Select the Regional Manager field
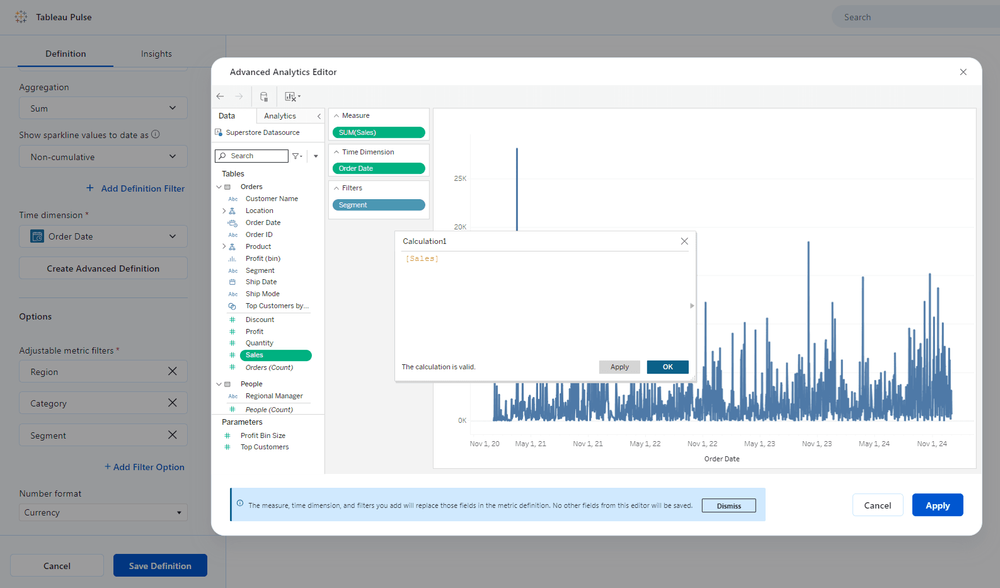Viewport: 1000px width, 588px height. (274, 396)
